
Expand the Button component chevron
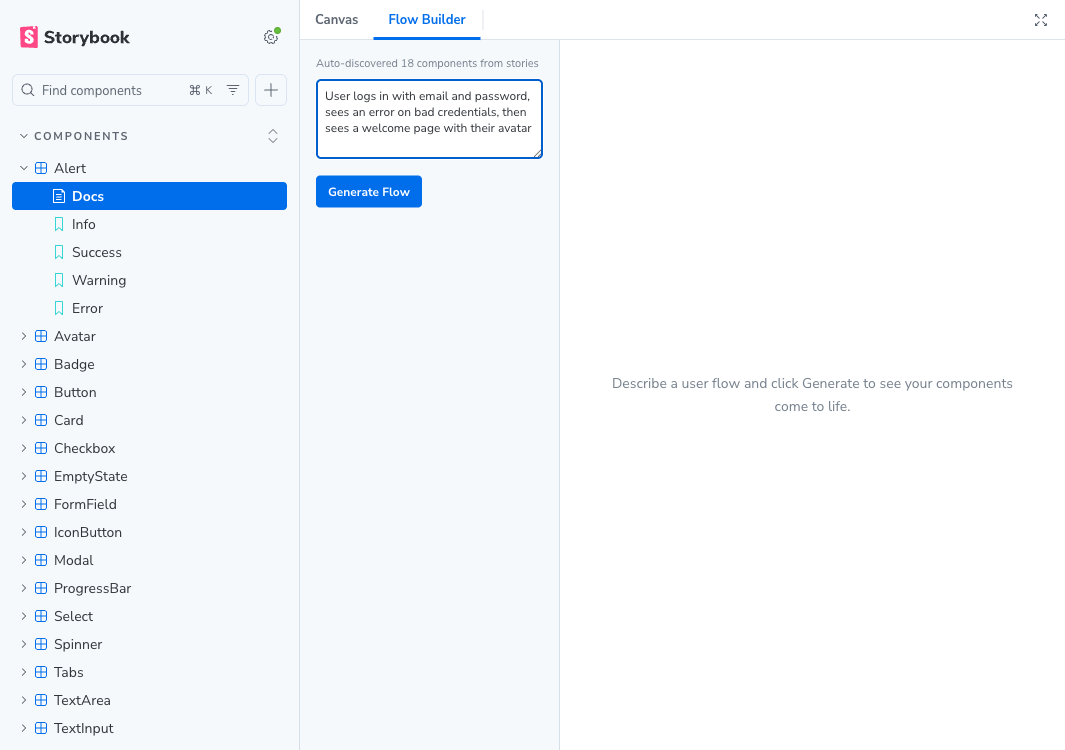tap(24, 392)
